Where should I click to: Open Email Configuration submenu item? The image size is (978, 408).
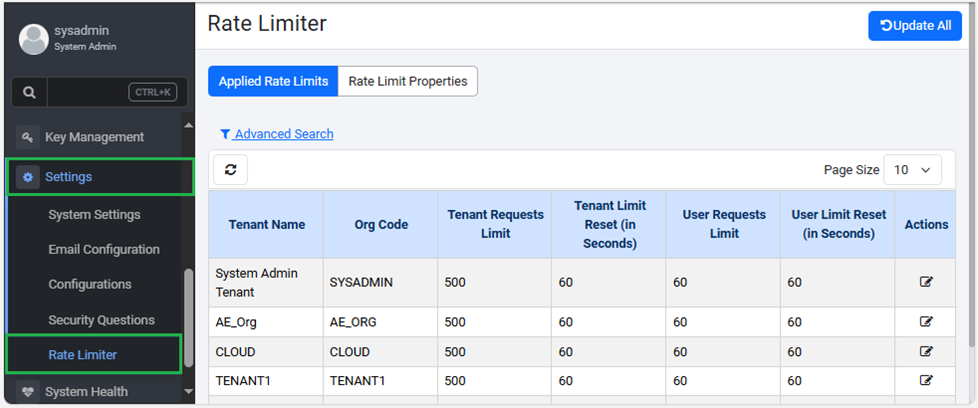point(104,250)
